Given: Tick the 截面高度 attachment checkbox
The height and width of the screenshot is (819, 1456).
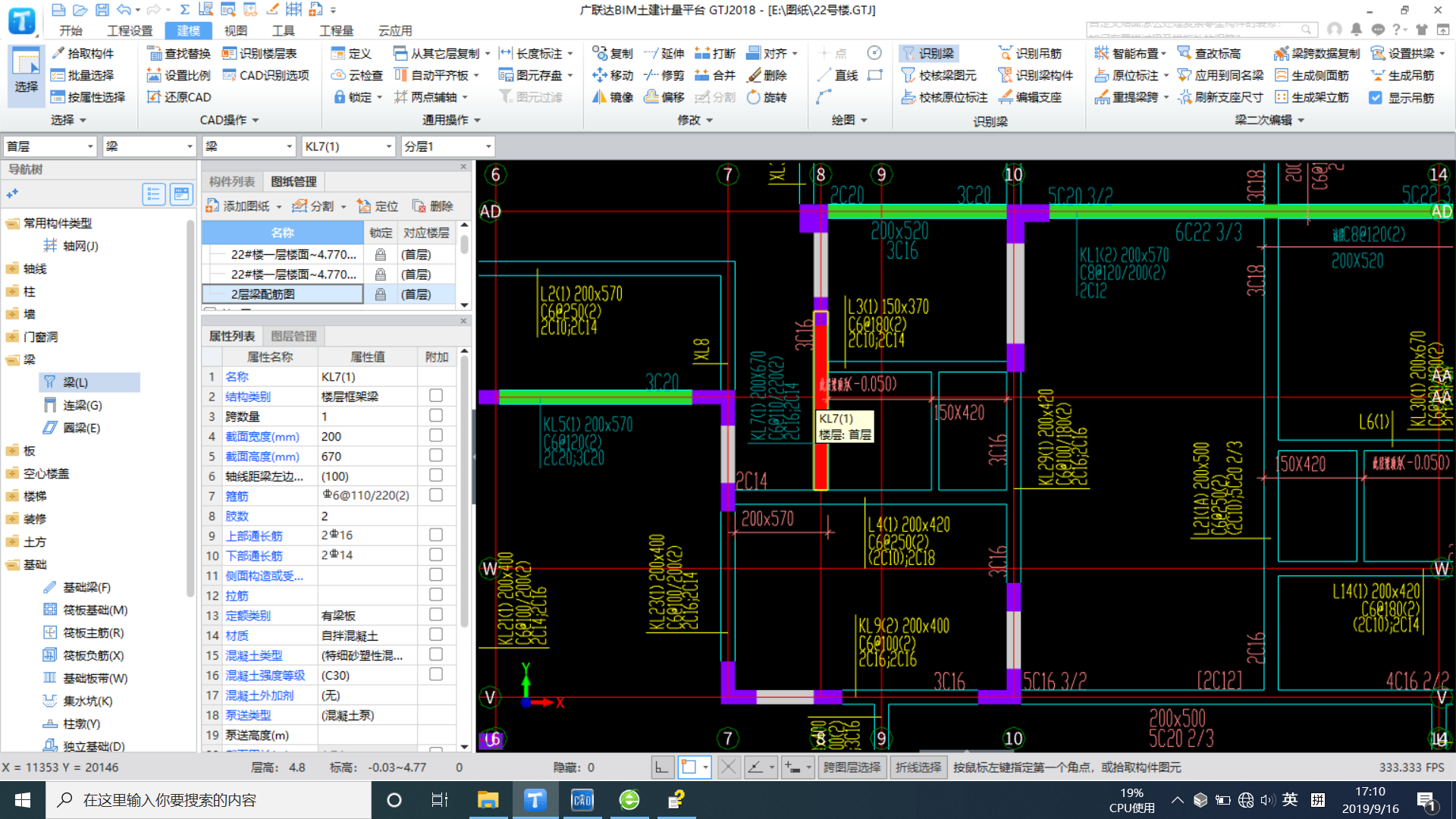Looking at the screenshot, I should [x=436, y=455].
